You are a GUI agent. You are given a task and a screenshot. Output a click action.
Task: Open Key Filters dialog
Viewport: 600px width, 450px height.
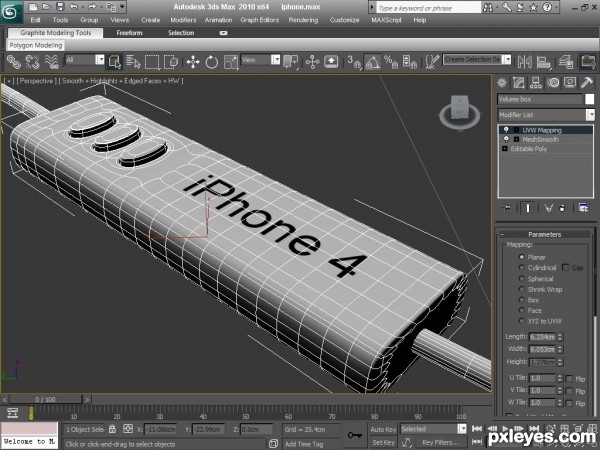click(440, 442)
